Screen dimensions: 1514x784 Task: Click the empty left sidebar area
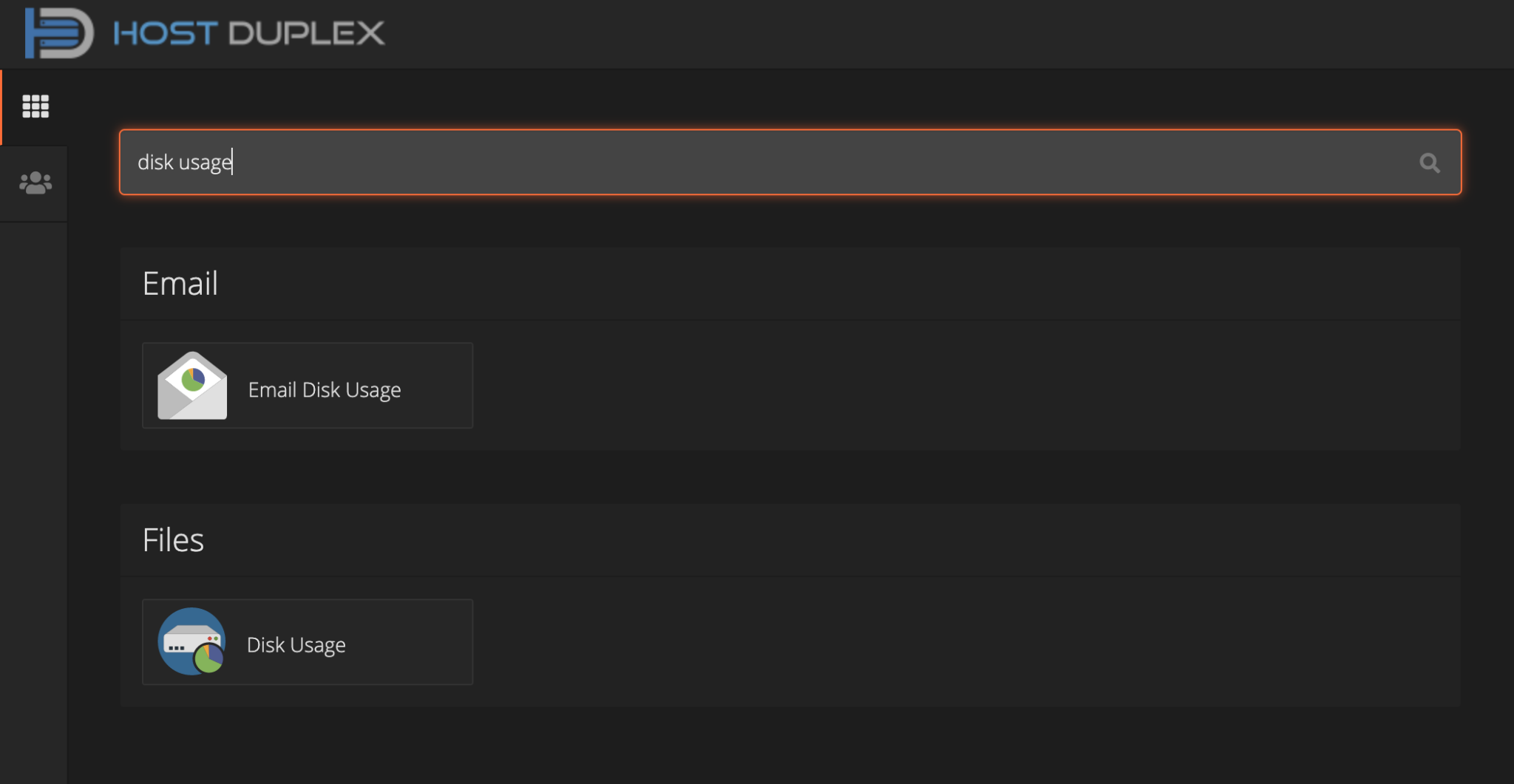(x=33, y=502)
